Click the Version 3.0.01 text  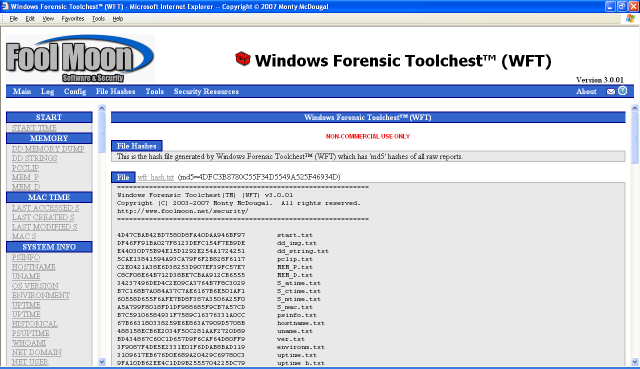click(x=600, y=80)
